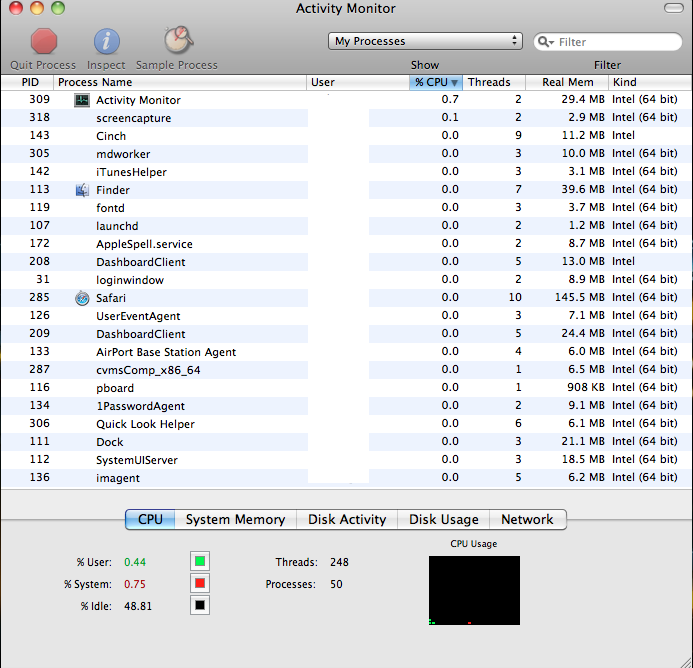Select the SystemUIServer process
693x668 pixels.
click(346, 460)
